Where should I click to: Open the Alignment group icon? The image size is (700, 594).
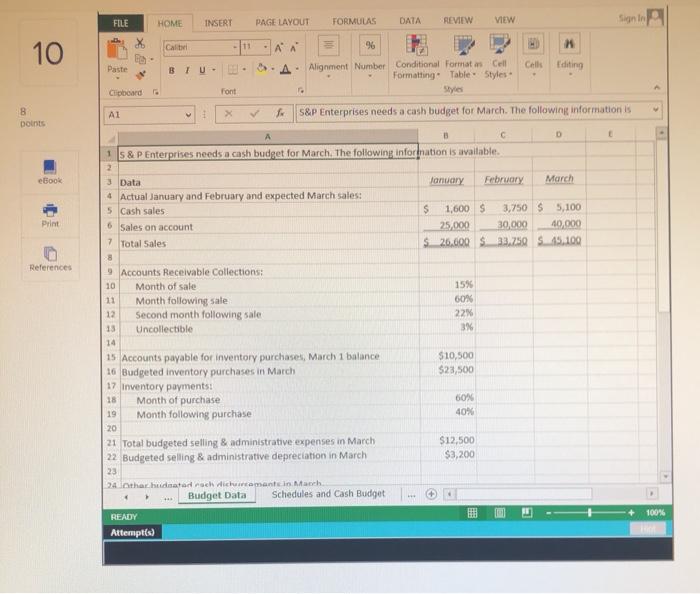tap(328, 46)
